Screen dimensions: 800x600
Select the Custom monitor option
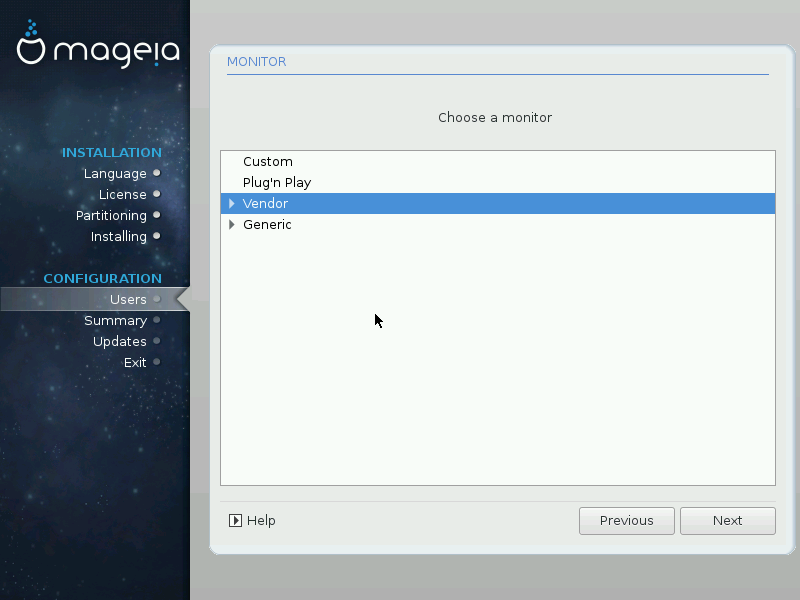pos(267,162)
